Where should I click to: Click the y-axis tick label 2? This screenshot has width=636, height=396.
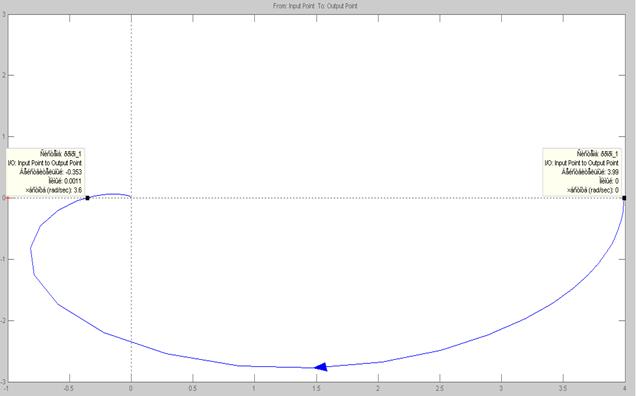4,75
